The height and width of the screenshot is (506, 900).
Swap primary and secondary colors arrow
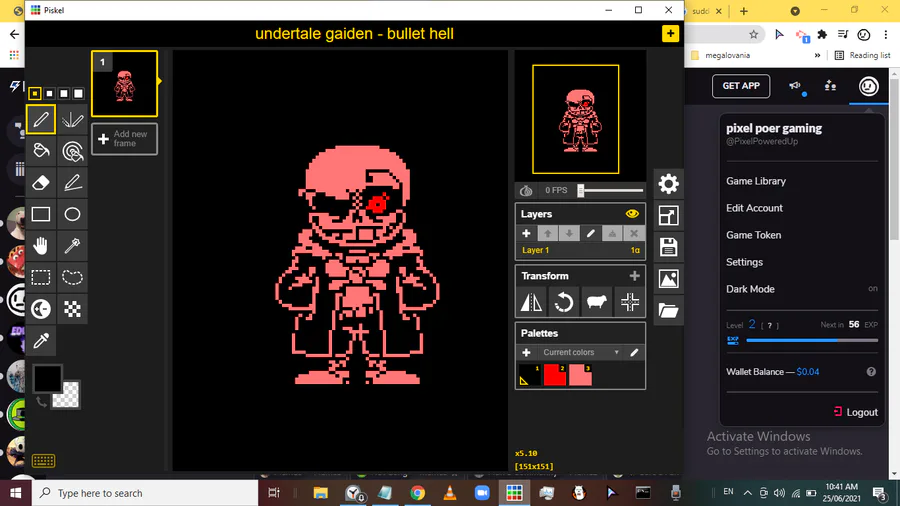tap(41, 402)
